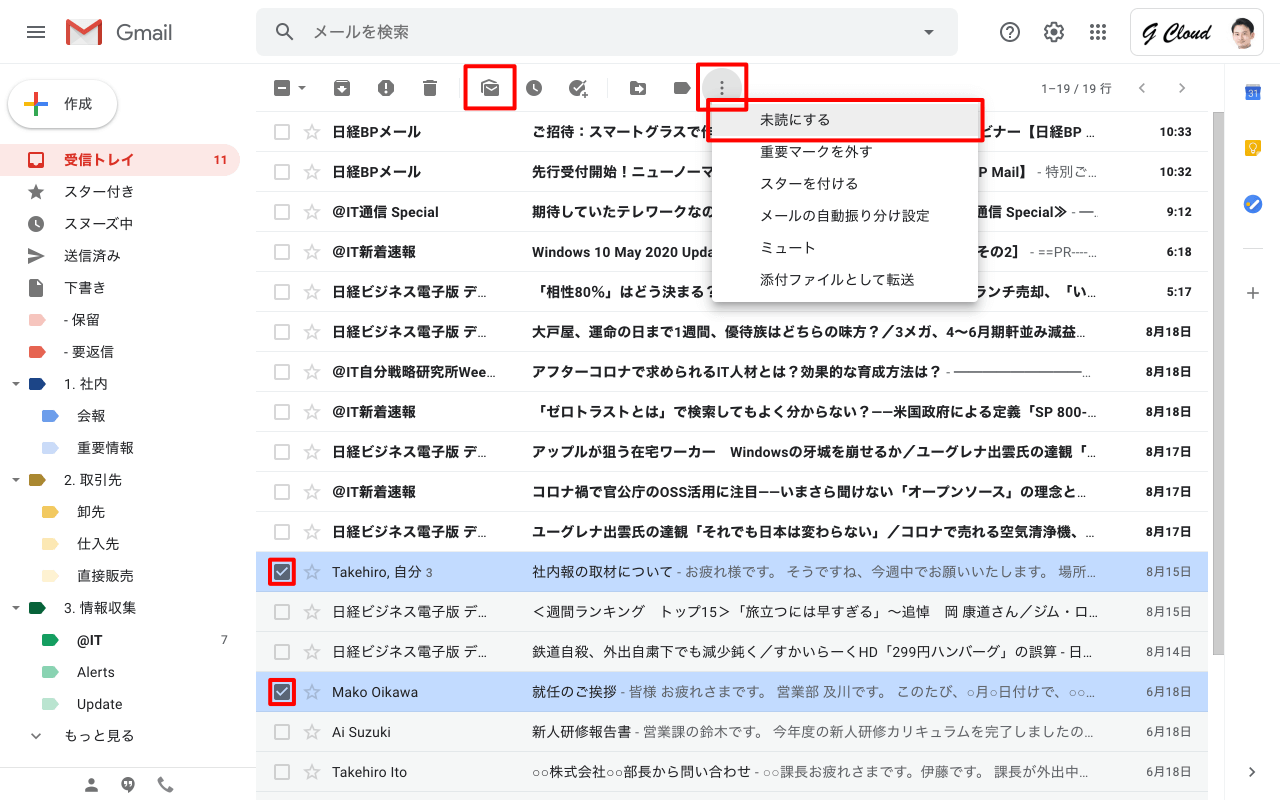Open the select-all dropdown arrow
Screen dimensions: 1280x800
[x=302, y=88]
